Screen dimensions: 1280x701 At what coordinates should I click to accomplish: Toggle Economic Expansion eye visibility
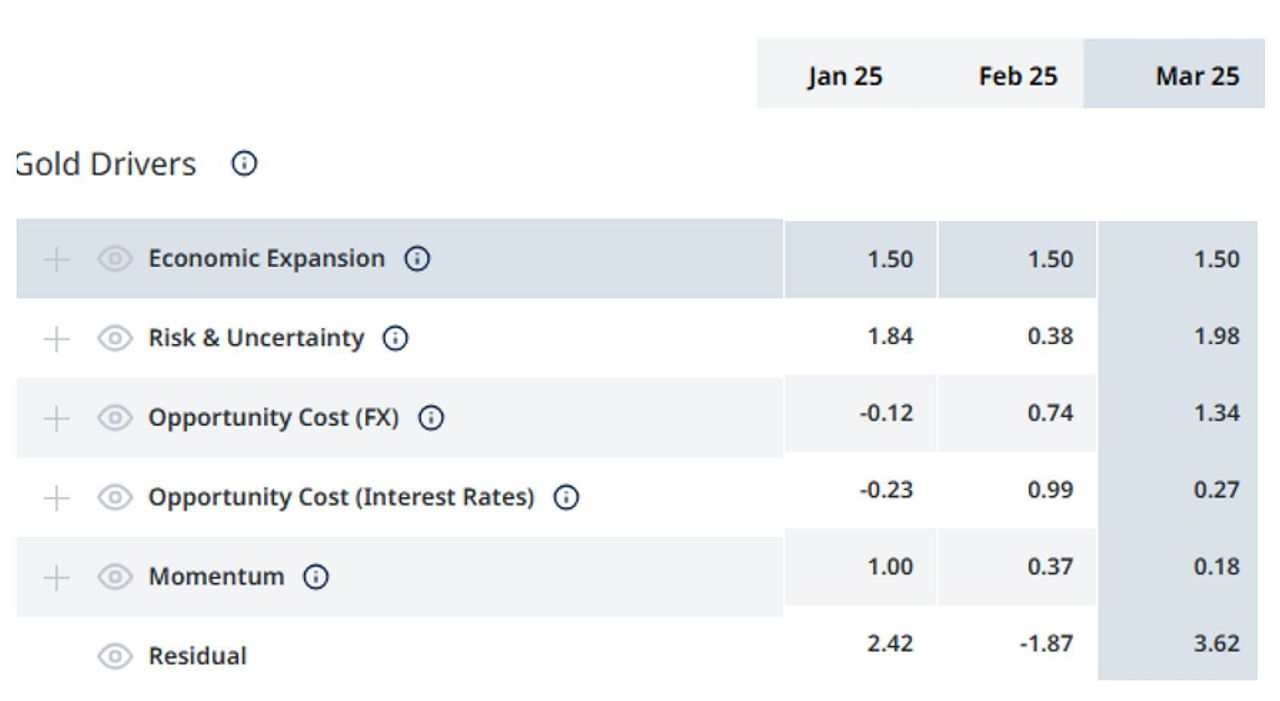(x=115, y=259)
